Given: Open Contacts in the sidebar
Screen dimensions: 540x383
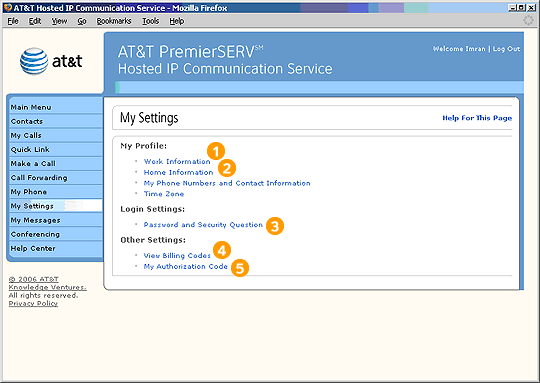Looking at the screenshot, I should [56, 122].
